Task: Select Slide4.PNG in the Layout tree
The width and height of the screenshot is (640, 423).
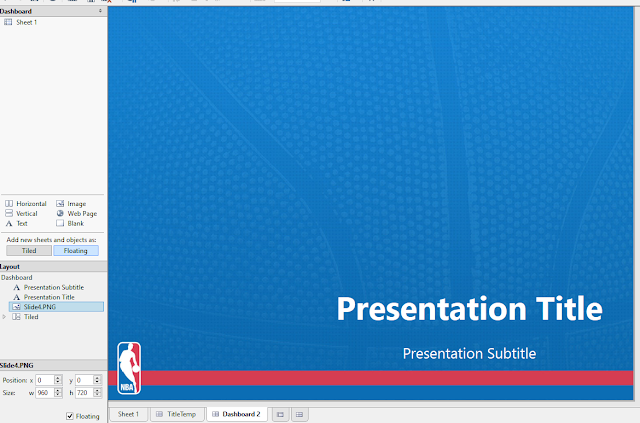Action: coord(56,307)
